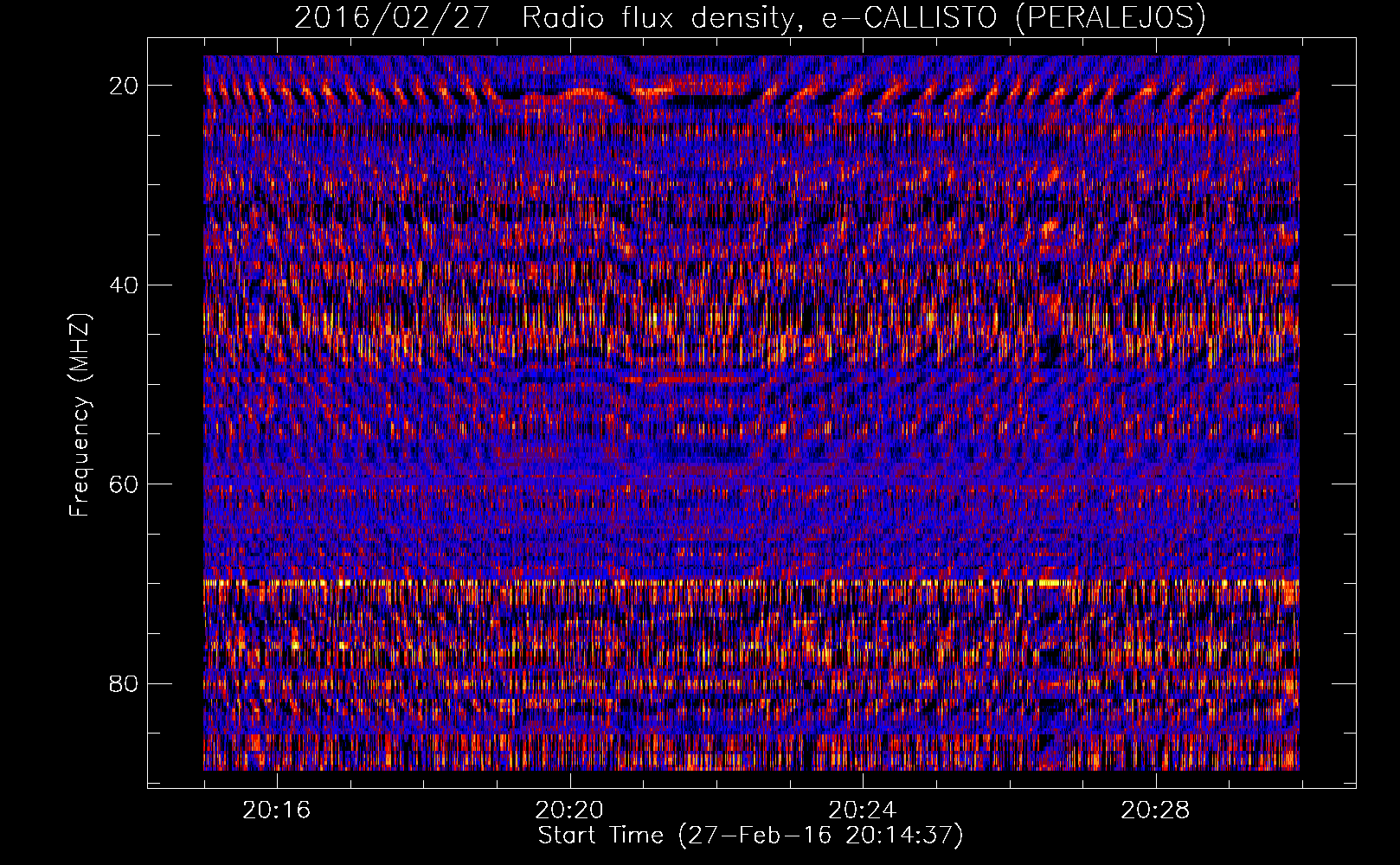The image size is (1400, 865).
Task: Click the 40 frequency tick label
Action: pos(124,285)
